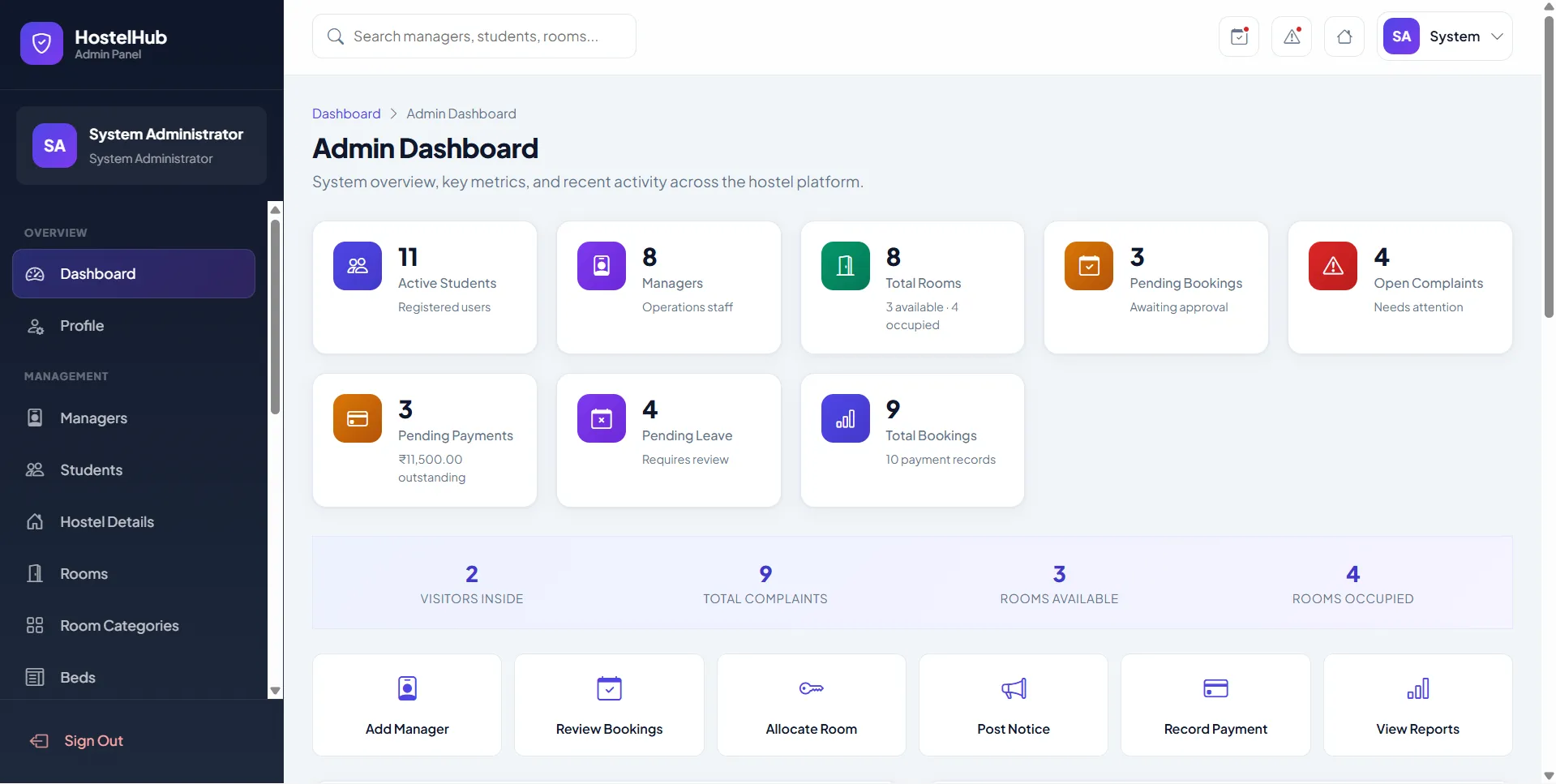1556x784 pixels.
Task: Open Students in the sidebar
Action: [x=134, y=470]
